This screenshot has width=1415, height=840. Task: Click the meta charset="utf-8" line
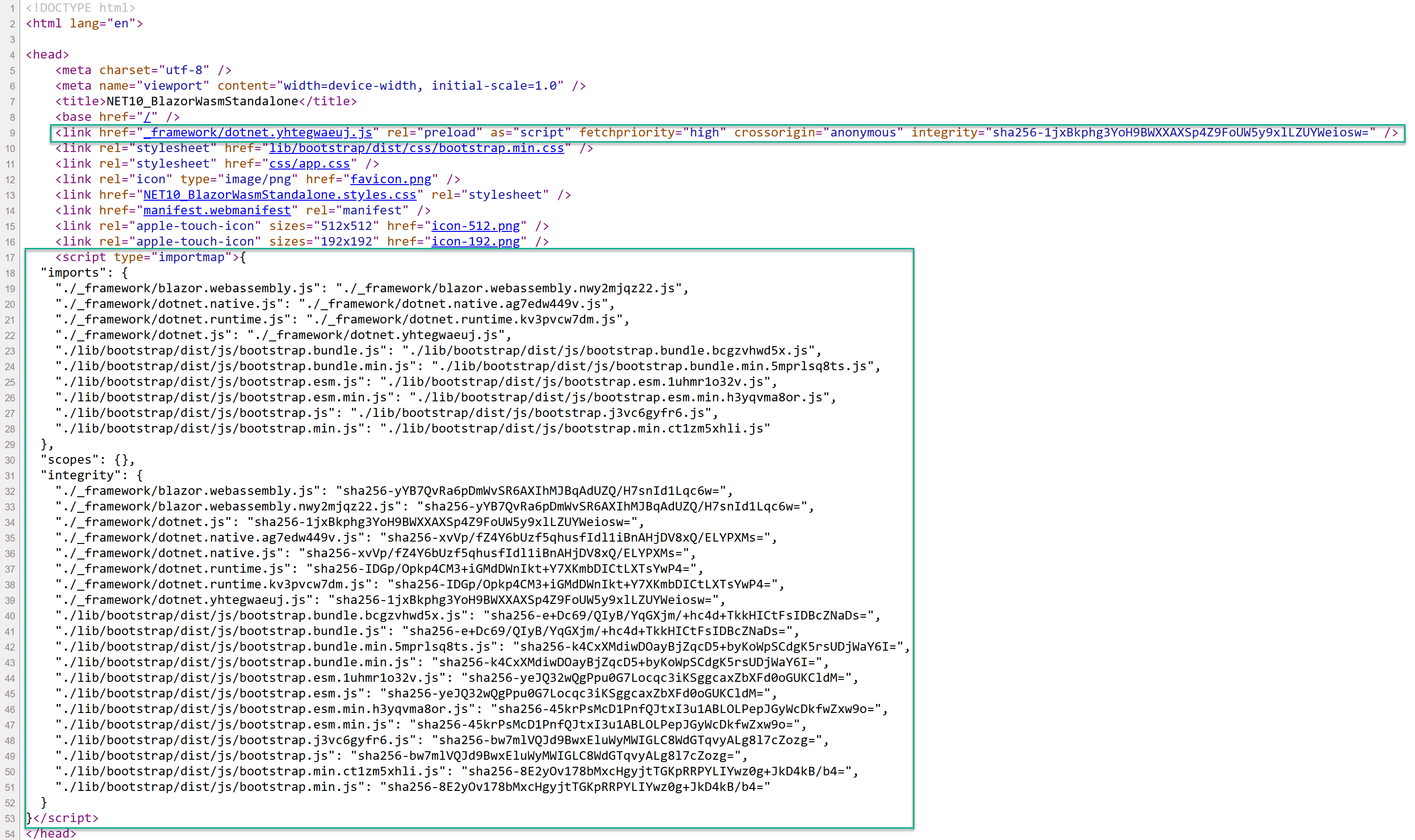(x=143, y=70)
